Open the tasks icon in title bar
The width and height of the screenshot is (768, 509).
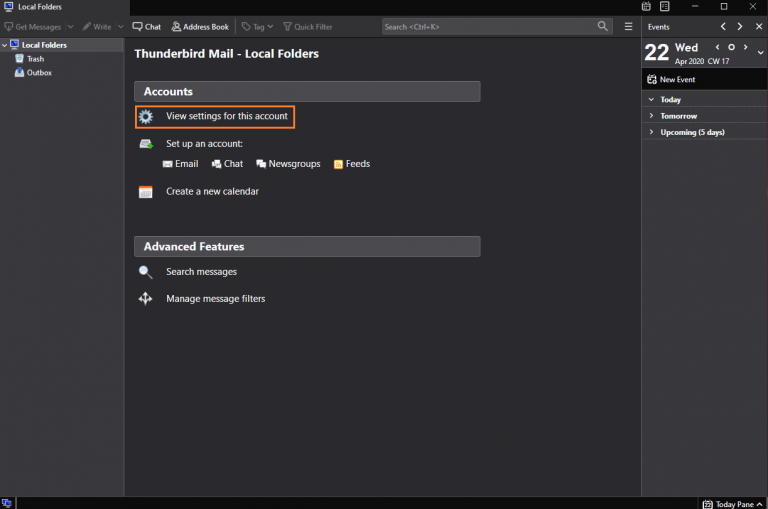(664, 7)
